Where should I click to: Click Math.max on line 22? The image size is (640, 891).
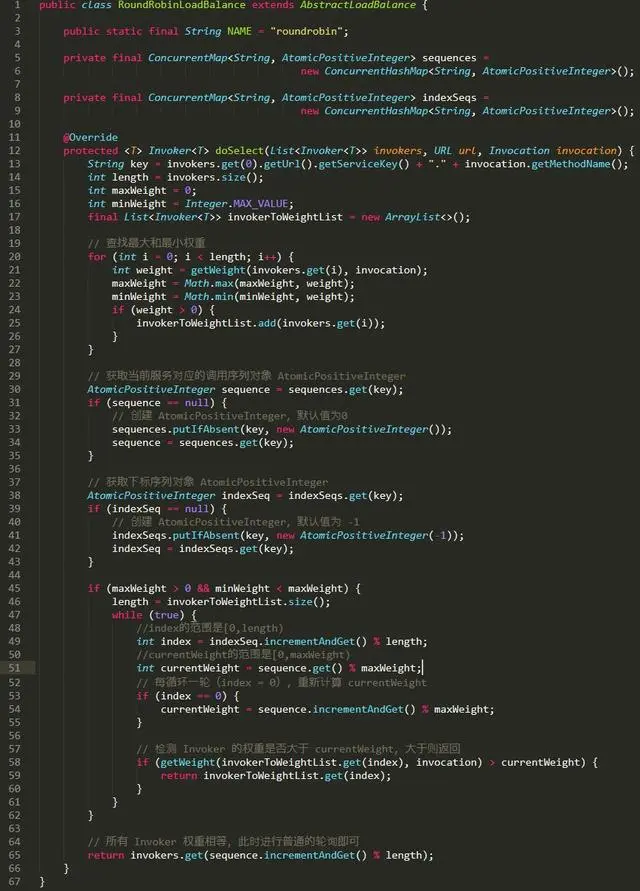pyautogui.click(x=209, y=284)
